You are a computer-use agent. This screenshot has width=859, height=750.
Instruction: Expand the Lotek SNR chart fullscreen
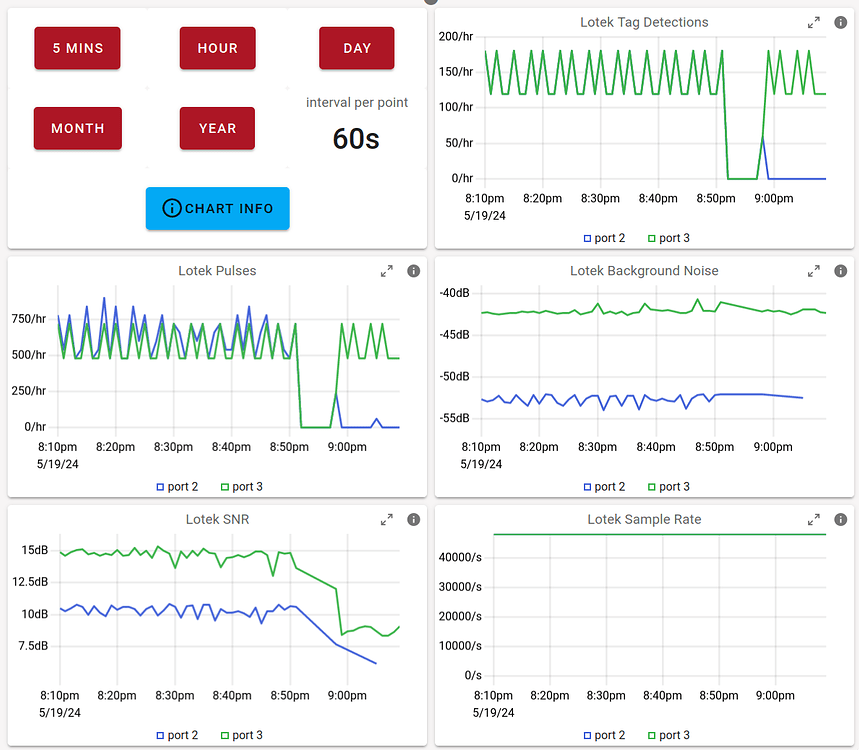click(x=387, y=520)
